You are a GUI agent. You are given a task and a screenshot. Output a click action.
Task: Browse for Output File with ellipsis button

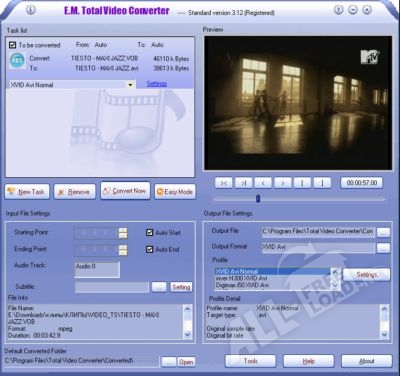[383, 232]
